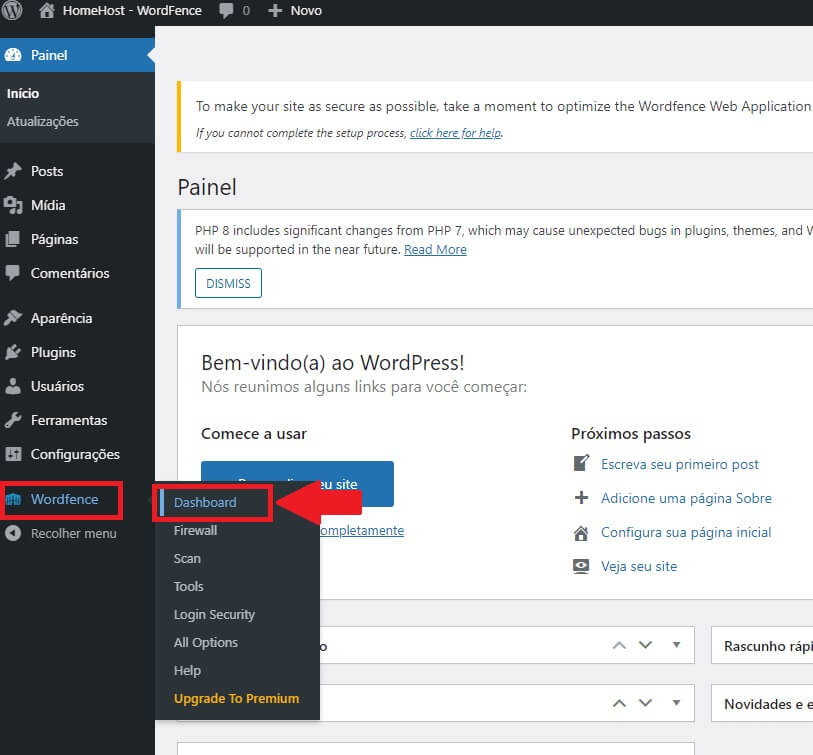Screen dimensions: 813x755
Task: Toggle first widget panel triangle
Action: coord(676,645)
